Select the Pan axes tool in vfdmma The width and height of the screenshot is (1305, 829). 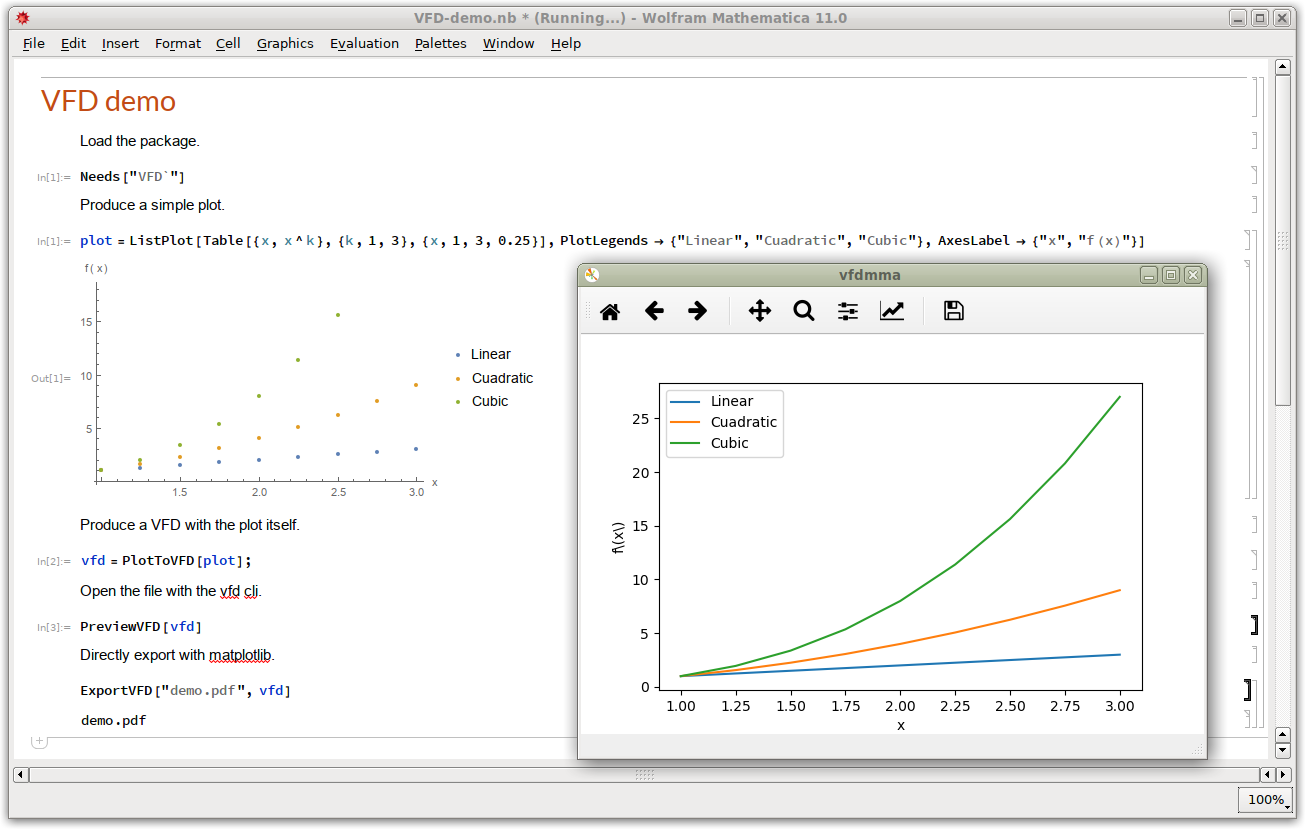(x=760, y=312)
